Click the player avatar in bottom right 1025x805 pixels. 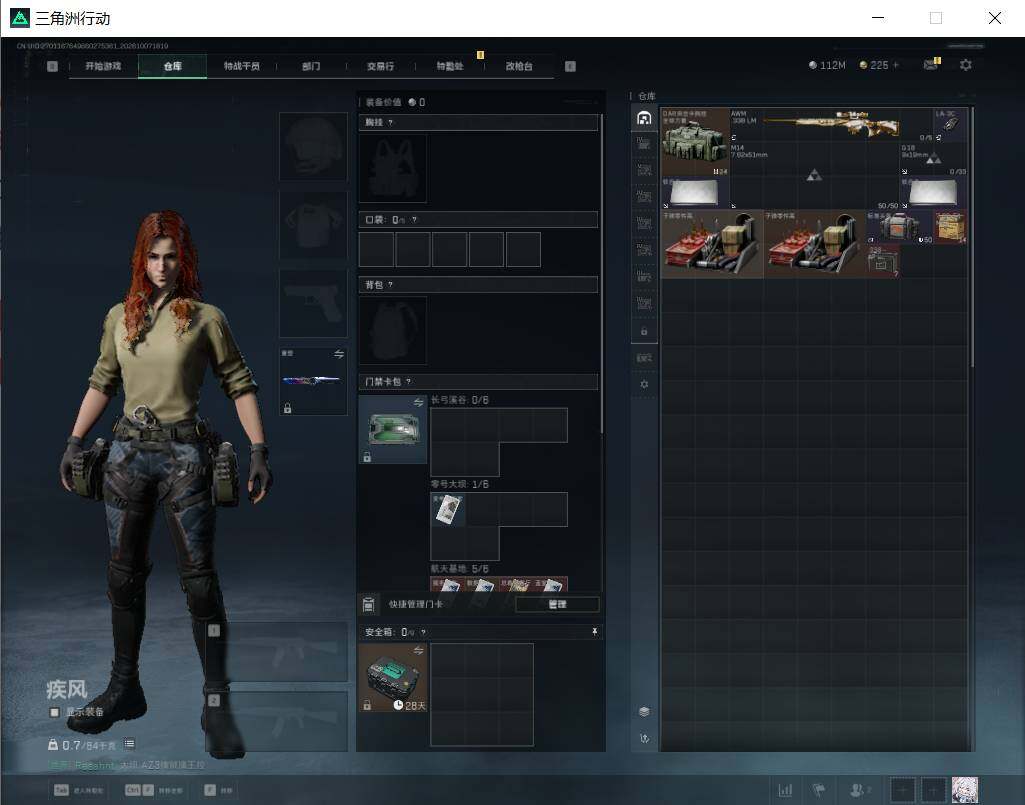(x=965, y=790)
